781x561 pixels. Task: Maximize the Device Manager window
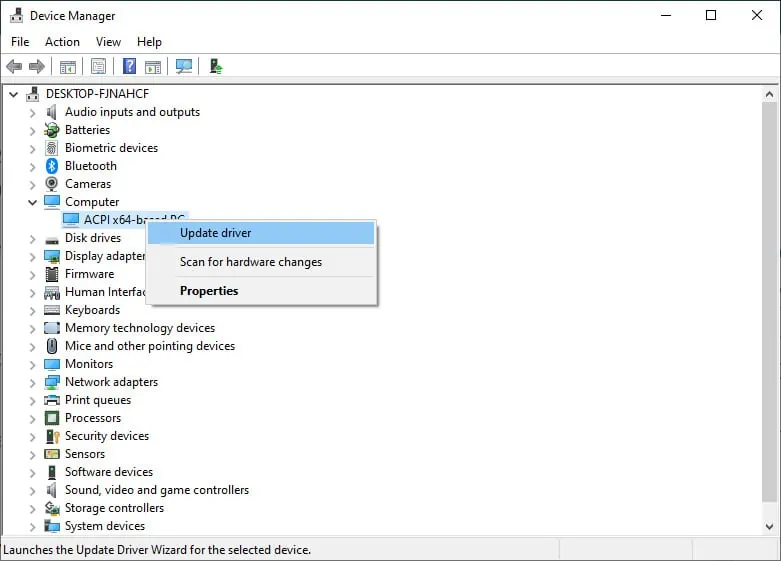tap(711, 15)
